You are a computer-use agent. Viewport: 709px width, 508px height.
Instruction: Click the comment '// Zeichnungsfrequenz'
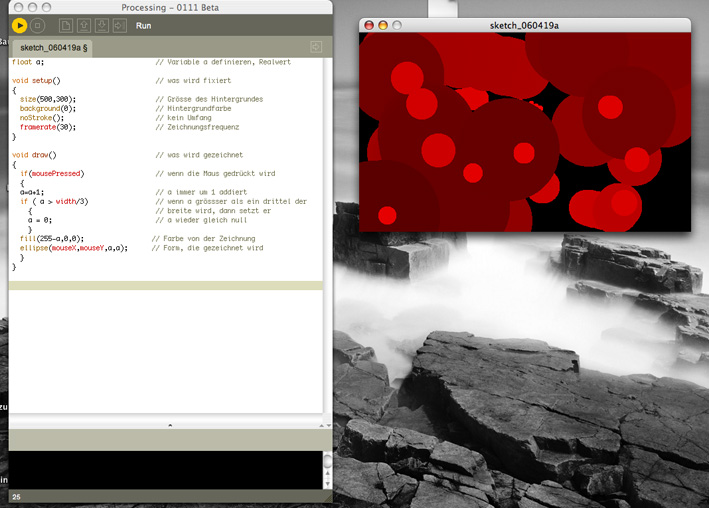coord(197,127)
